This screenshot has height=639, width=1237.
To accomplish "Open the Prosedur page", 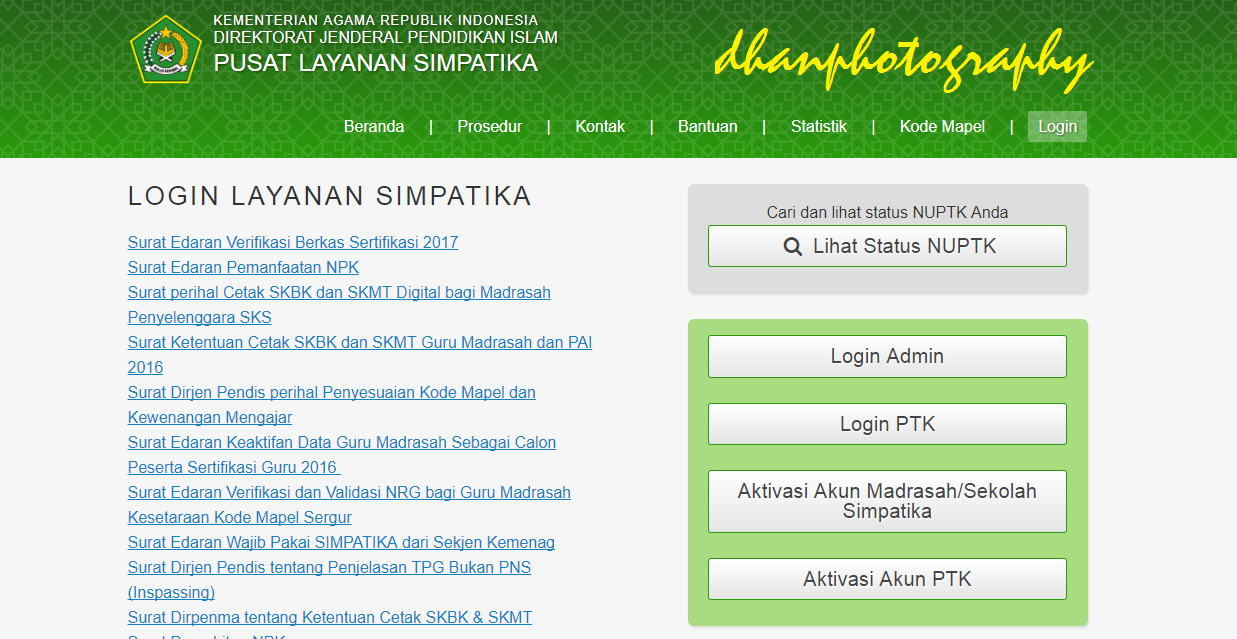I will [489, 126].
